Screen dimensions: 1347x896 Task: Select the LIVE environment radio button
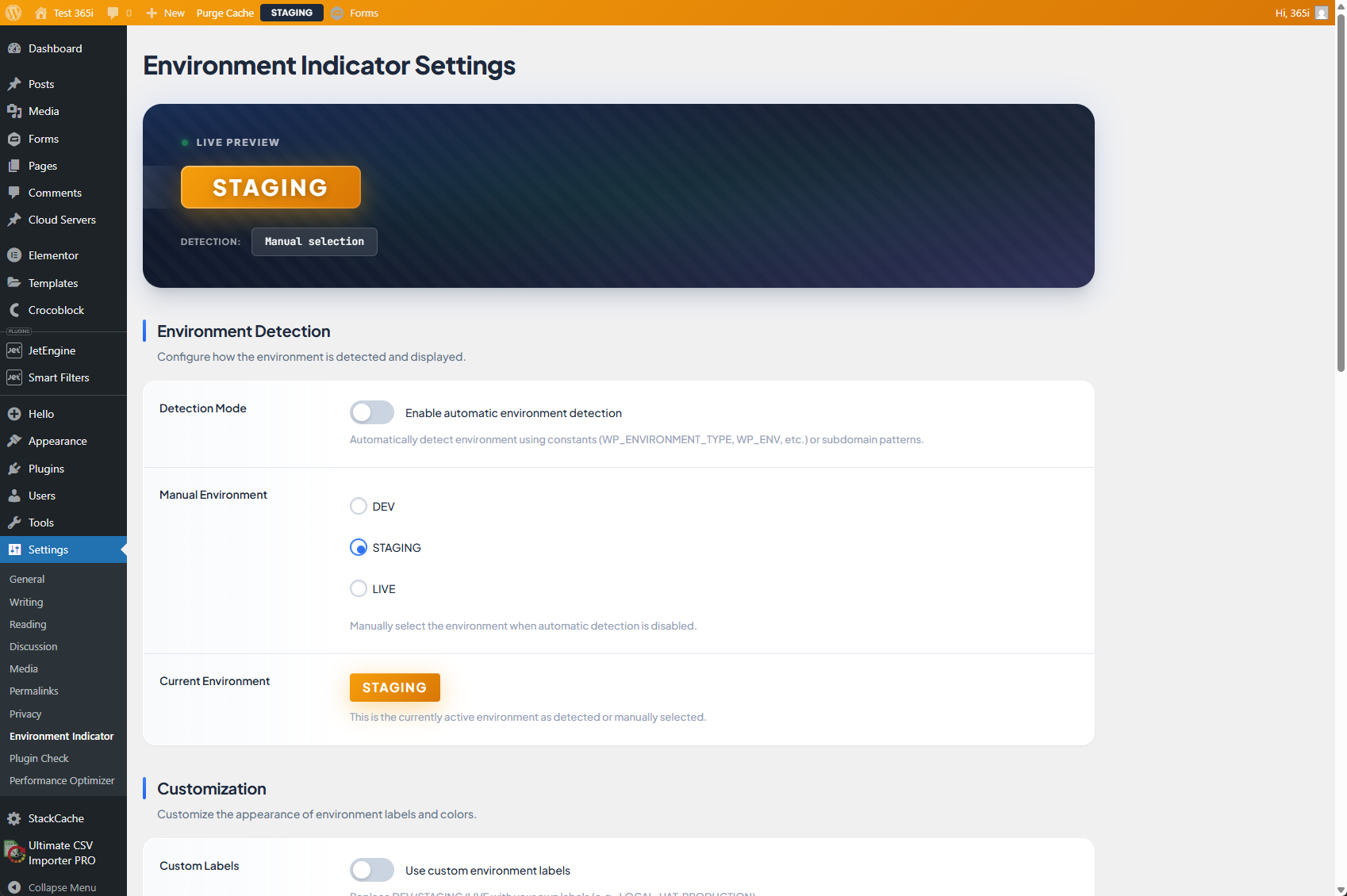(x=359, y=588)
